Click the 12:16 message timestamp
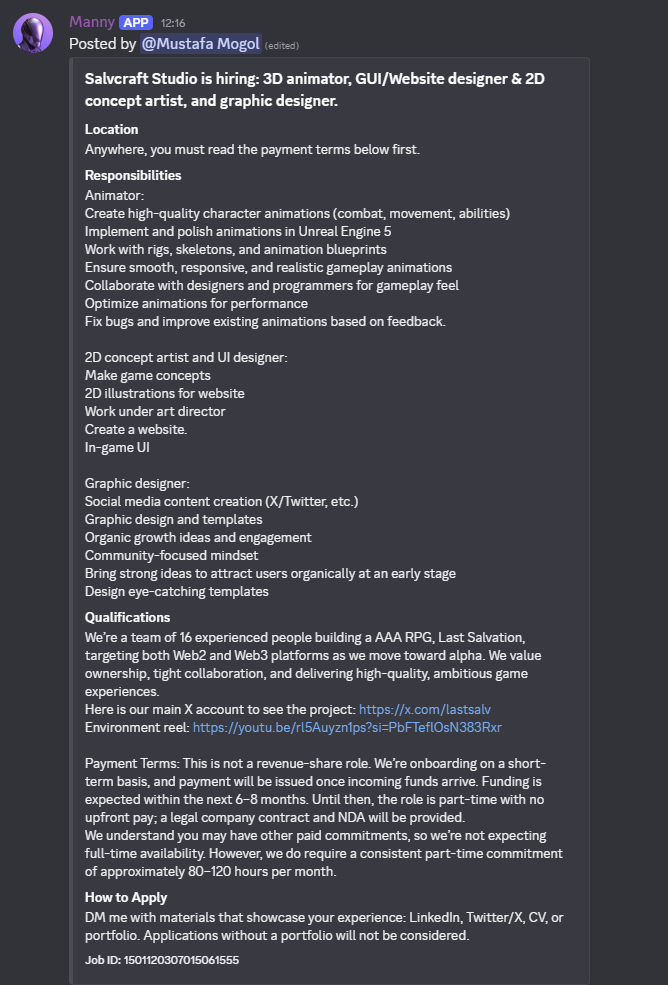The height and width of the screenshot is (985, 668). point(173,23)
